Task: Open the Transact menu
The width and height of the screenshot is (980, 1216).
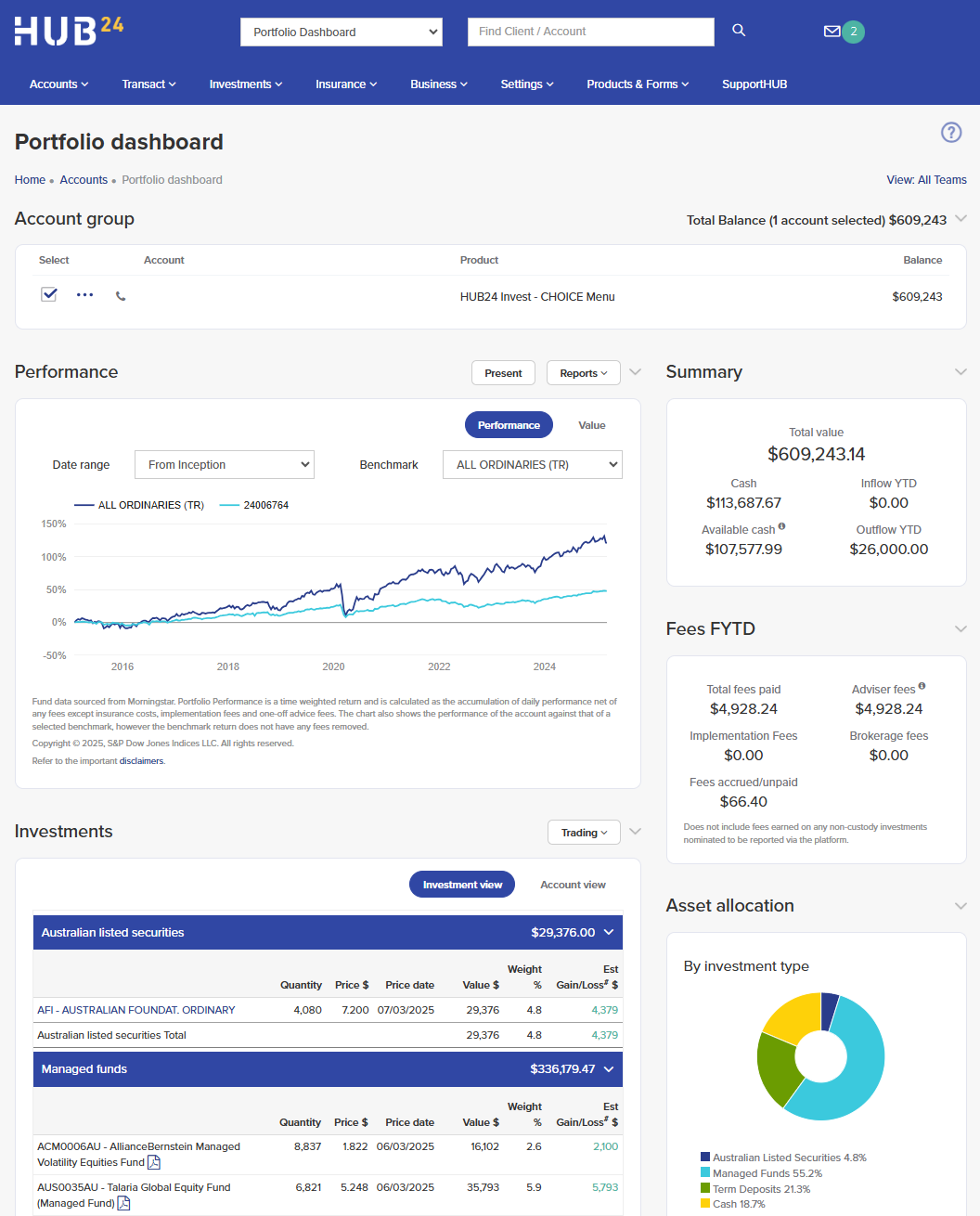Action: click(x=149, y=84)
